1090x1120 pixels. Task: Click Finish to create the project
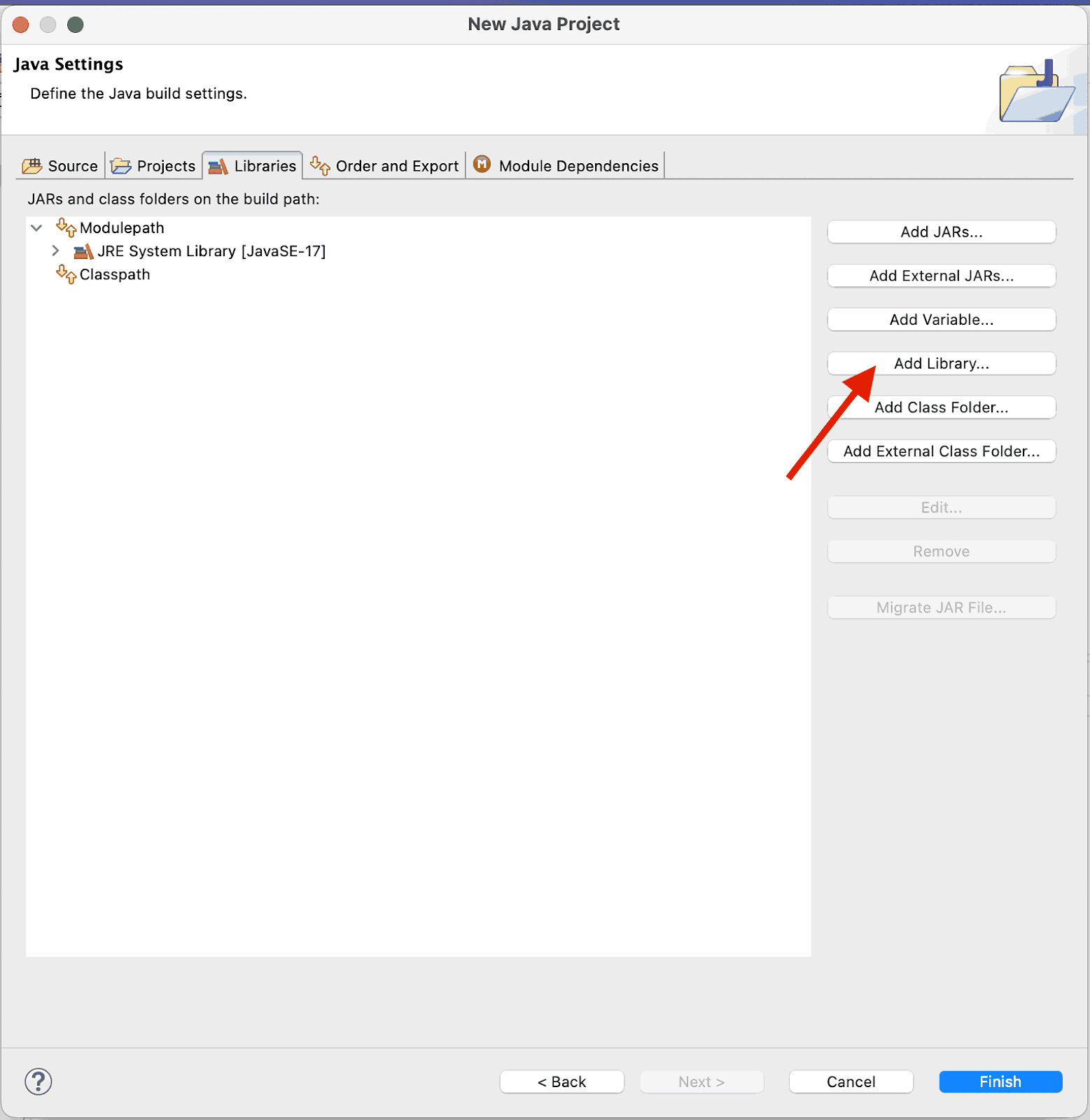coord(1000,1081)
